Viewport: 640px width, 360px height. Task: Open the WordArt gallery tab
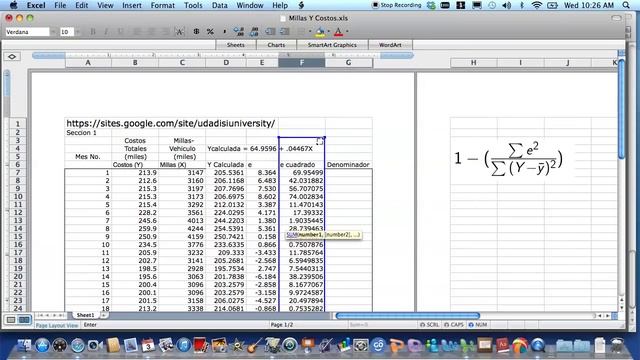390,45
